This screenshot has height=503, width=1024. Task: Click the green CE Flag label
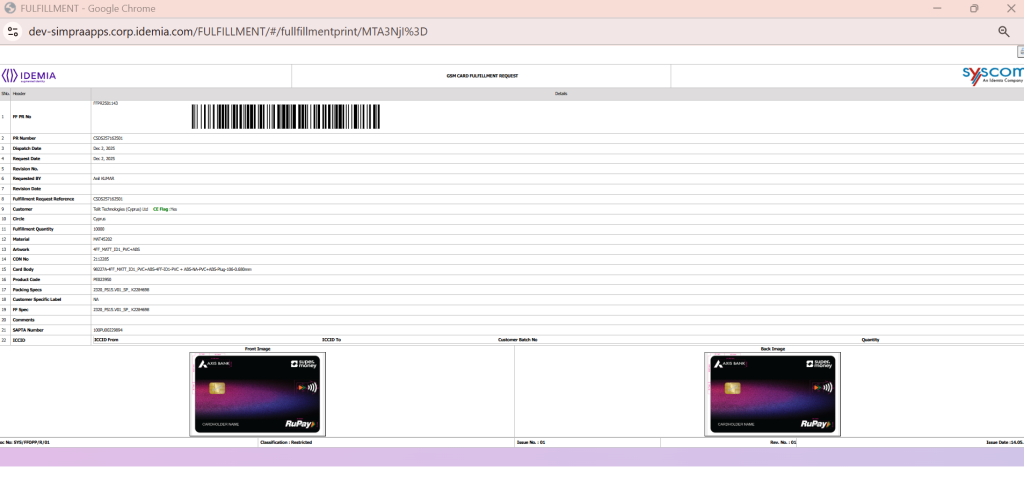pos(161,209)
